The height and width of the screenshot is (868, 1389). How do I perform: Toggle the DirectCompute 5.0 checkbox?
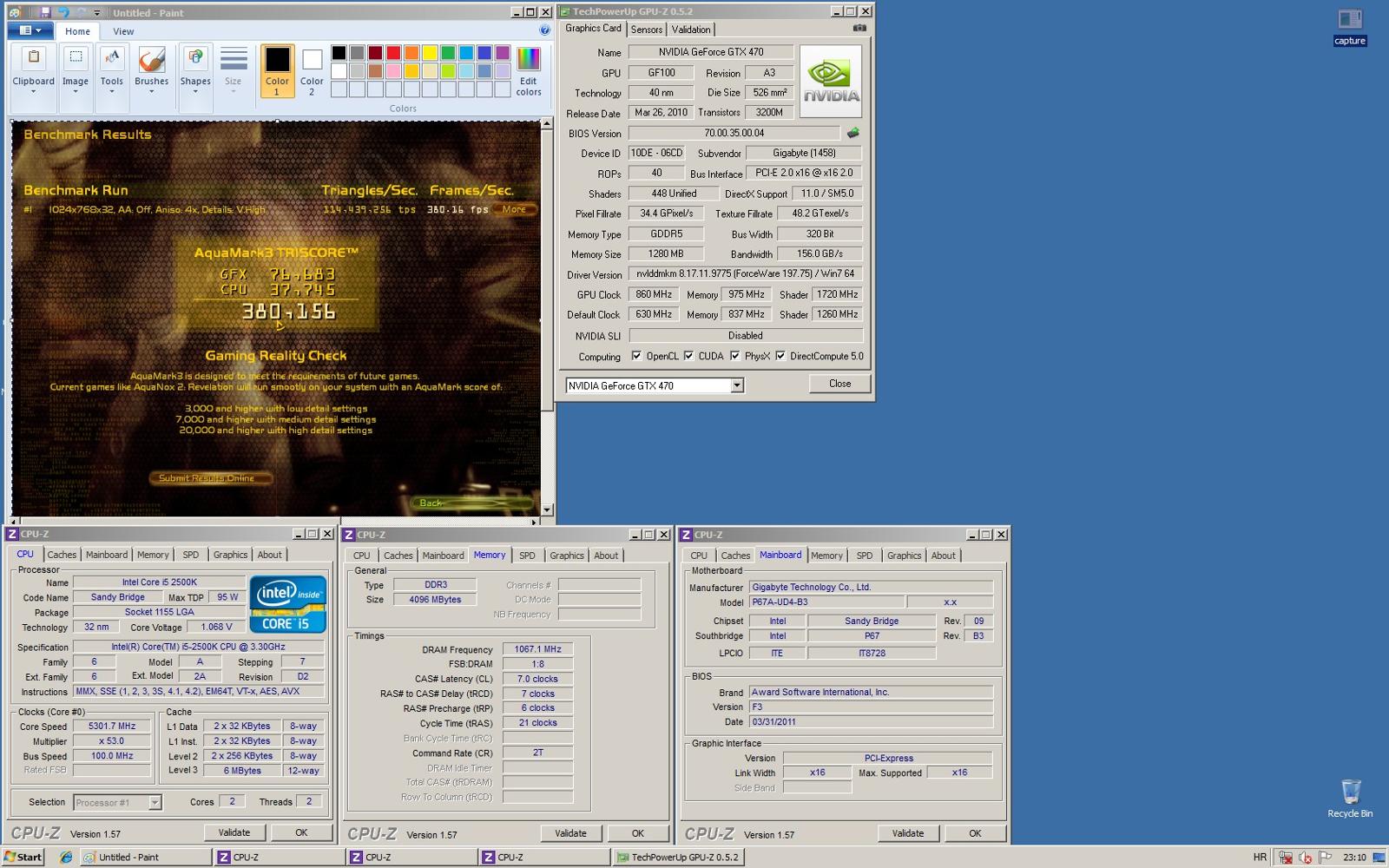(x=780, y=356)
